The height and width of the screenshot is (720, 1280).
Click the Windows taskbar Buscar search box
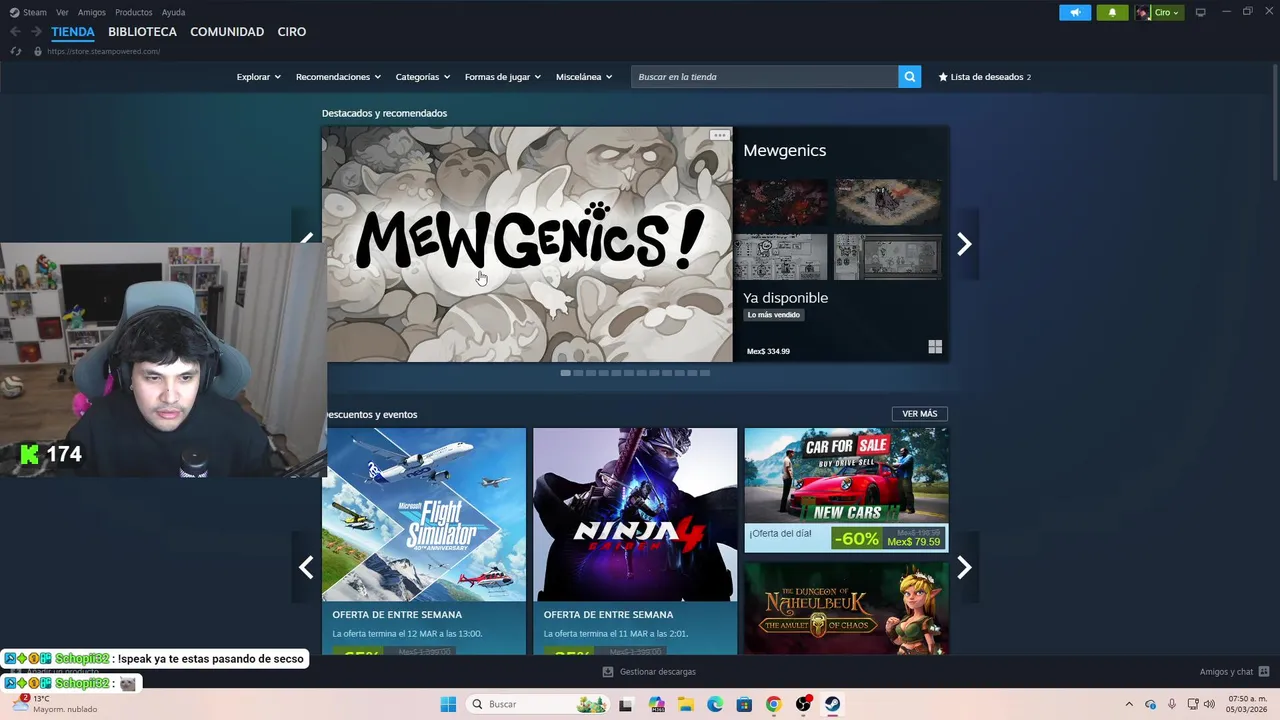tap(538, 704)
